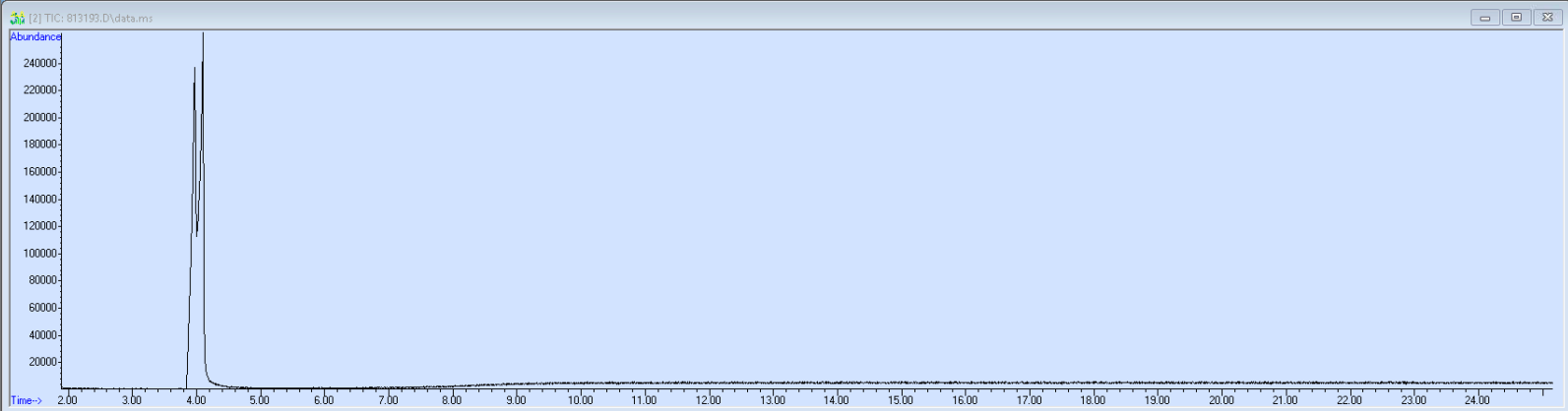Image resolution: width=1568 pixels, height=411 pixels.
Task: Click the 4.00 time axis label
Action: coord(195,400)
